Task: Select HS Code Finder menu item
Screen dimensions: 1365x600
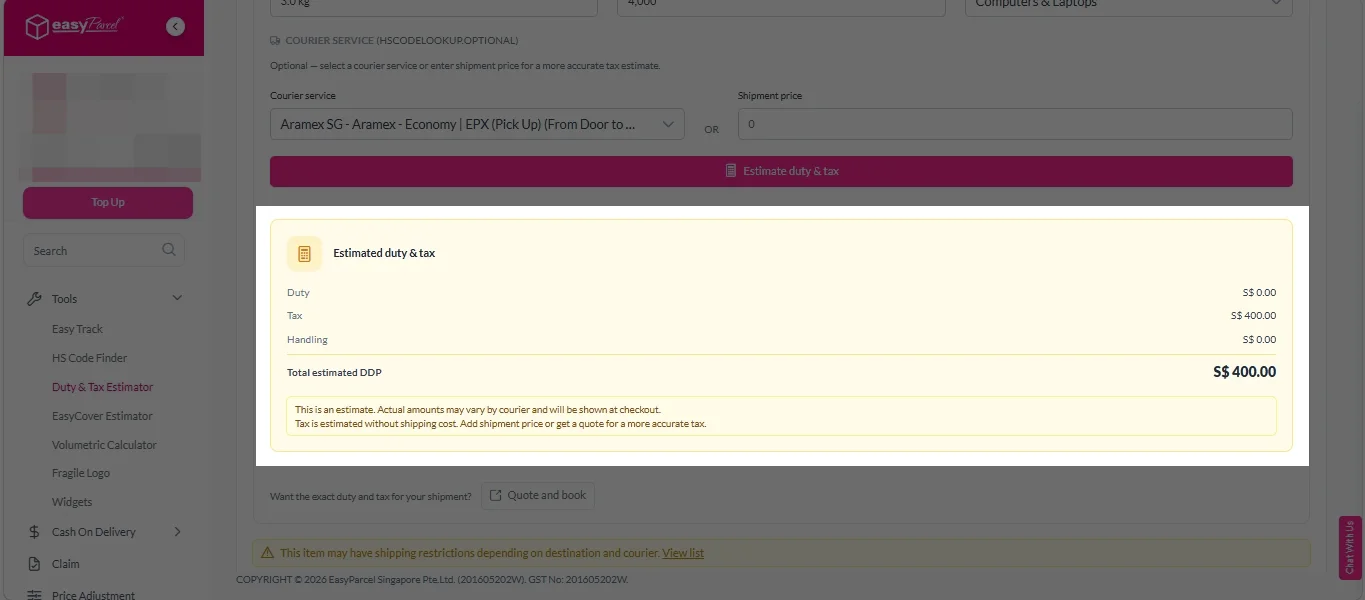Action: click(x=89, y=358)
